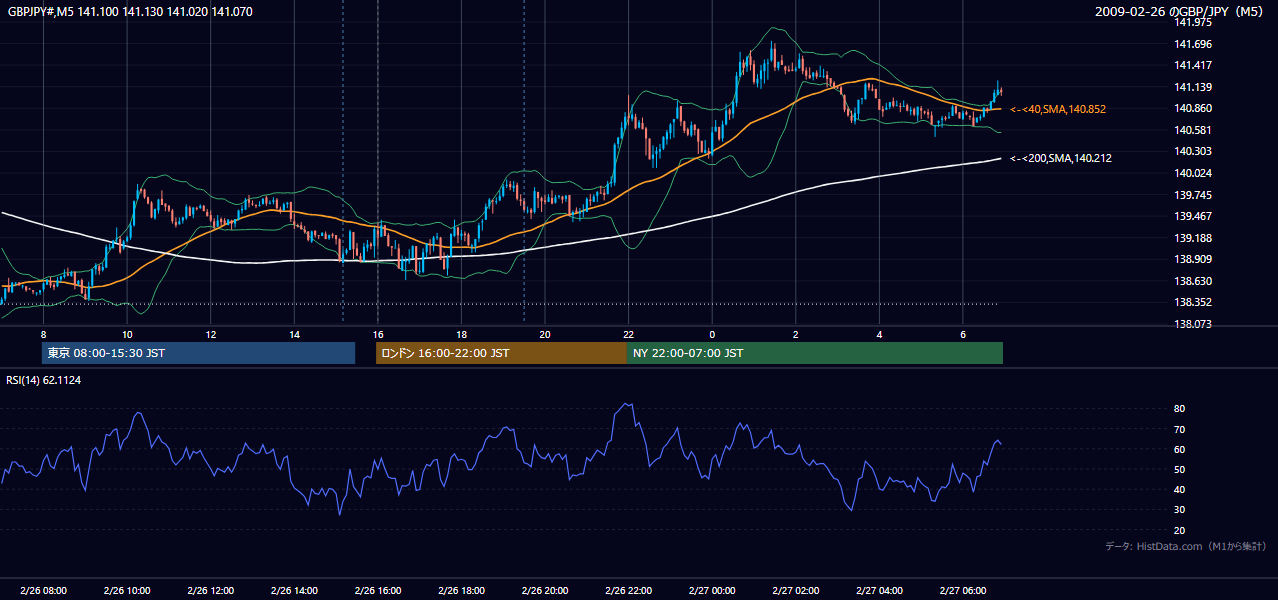This screenshot has height=600, width=1278.
Task: Click price axis value 141.139
Action: pos(1192,87)
